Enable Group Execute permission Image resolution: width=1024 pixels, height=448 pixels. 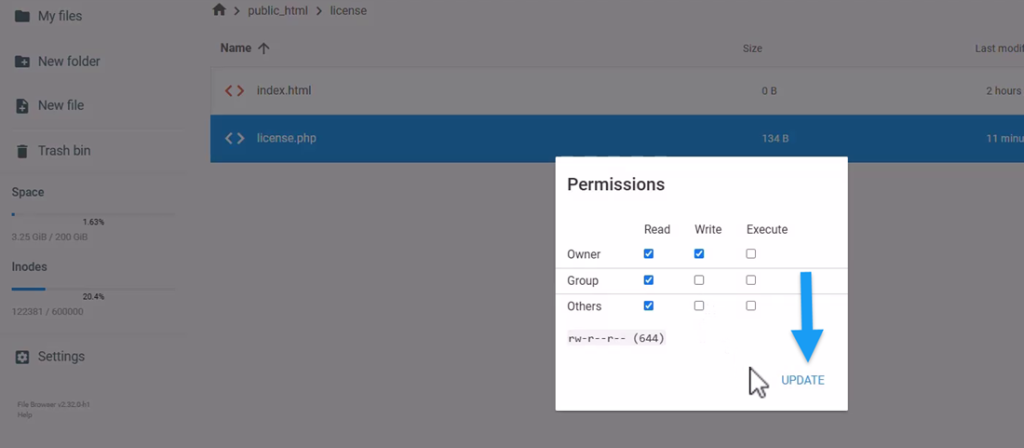(751, 280)
